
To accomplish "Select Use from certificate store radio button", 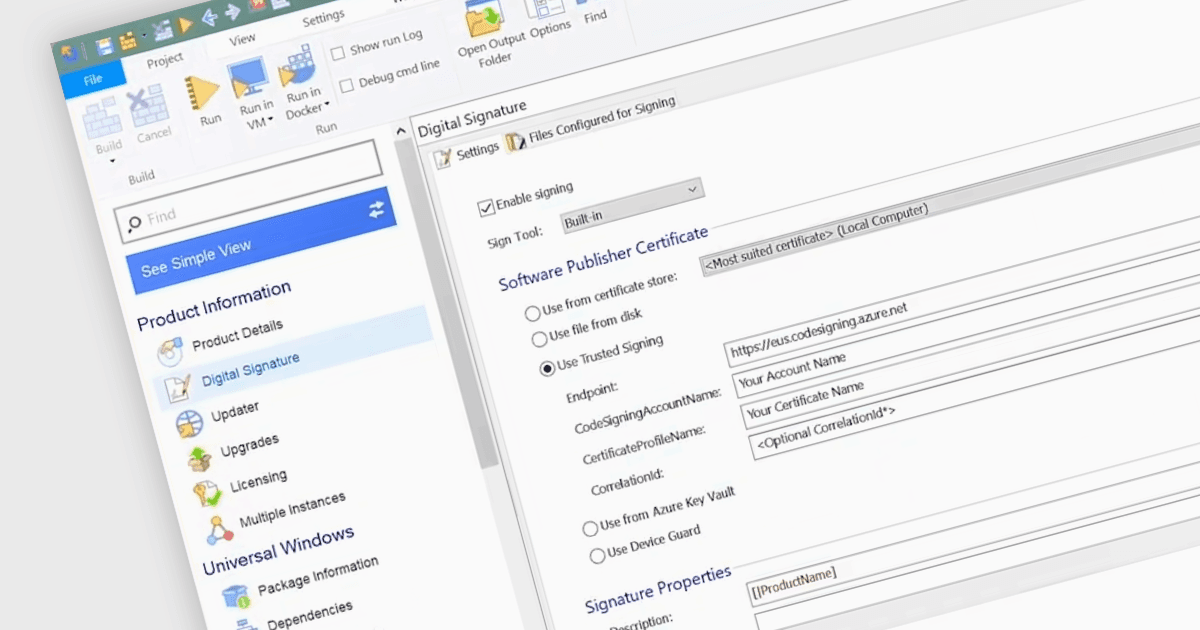I will [532, 313].
